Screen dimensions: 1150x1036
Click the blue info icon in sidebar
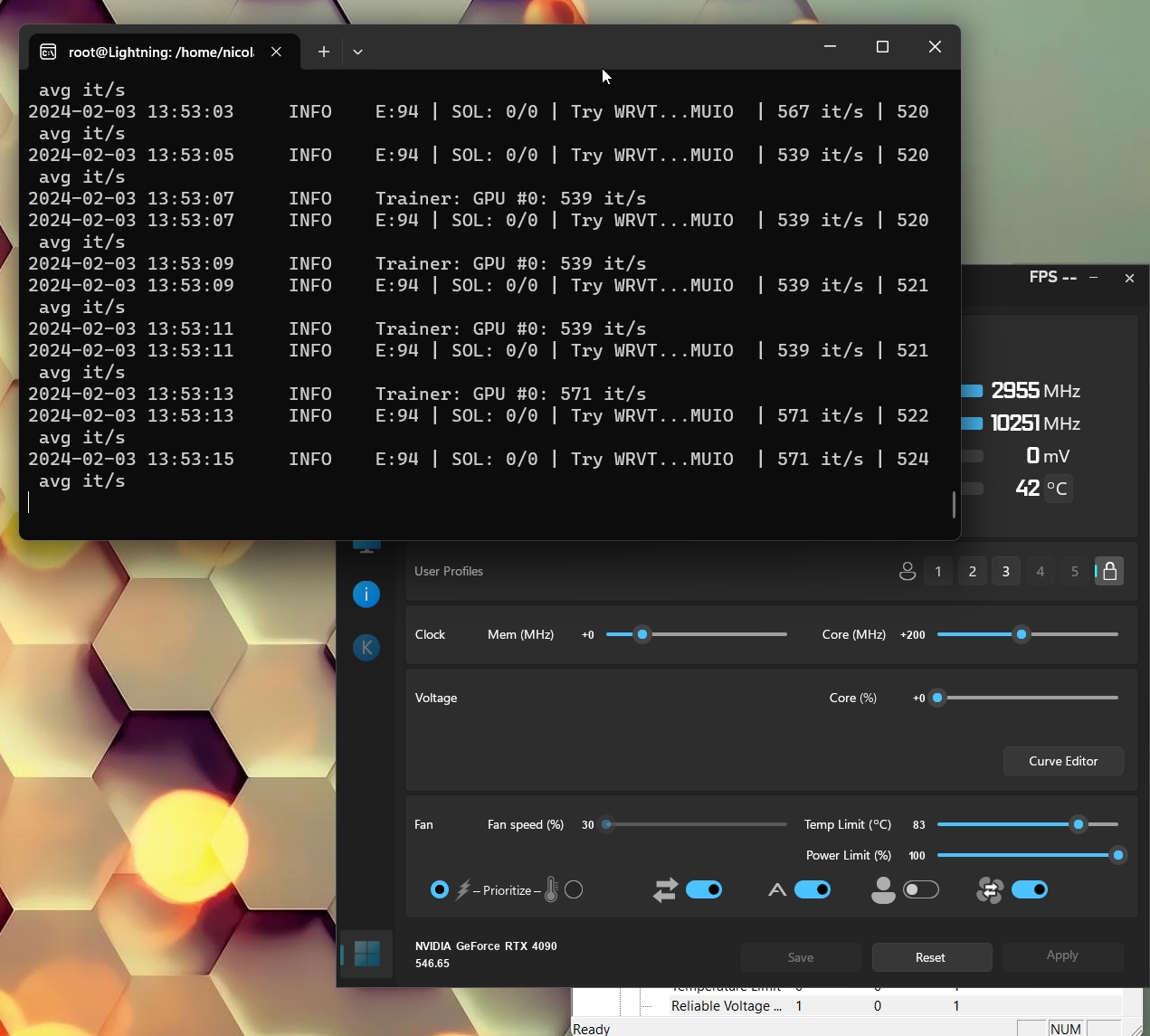pos(366,594)
